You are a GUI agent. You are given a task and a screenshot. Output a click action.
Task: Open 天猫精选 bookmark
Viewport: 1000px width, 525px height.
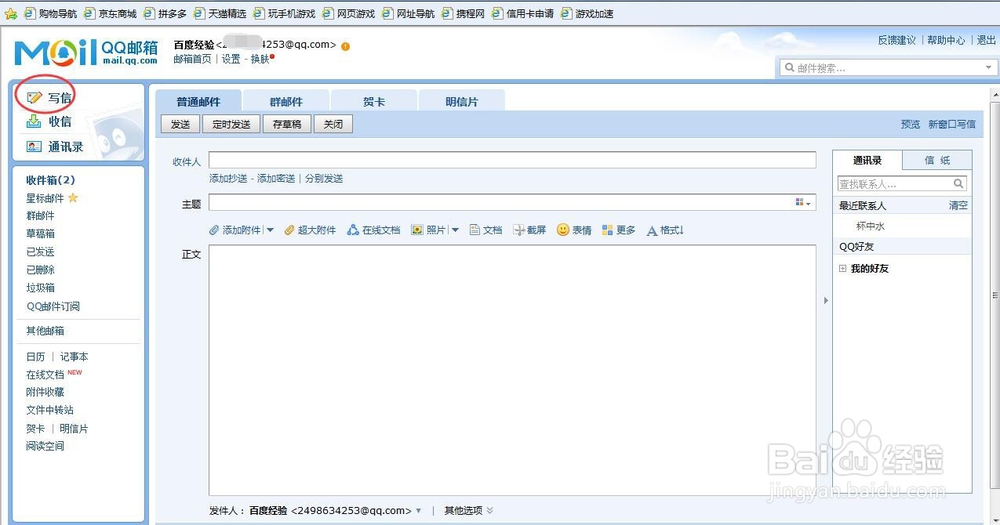point(220,13)
